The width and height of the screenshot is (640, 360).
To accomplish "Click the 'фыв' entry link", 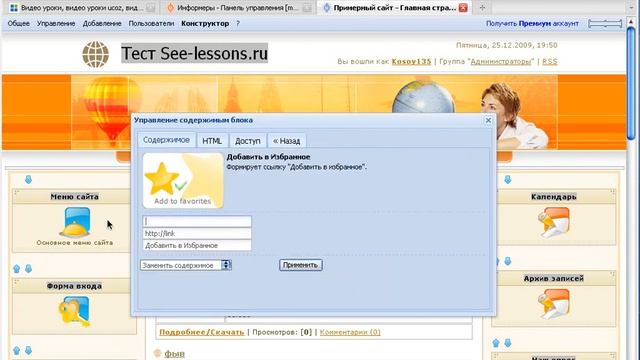I will point(175,353).
